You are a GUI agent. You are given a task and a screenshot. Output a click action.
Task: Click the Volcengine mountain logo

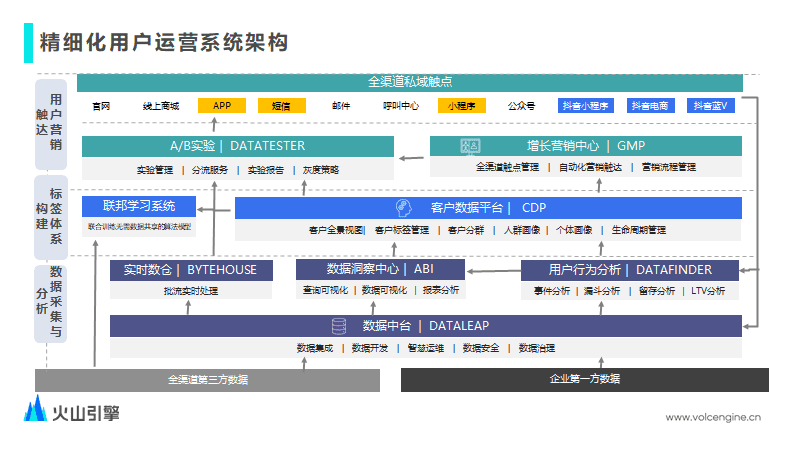(36, 409)
